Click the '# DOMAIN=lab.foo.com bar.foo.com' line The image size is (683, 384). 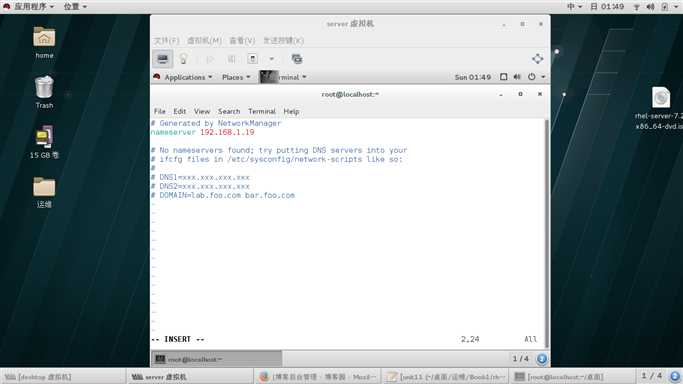(x=223, y=195)
